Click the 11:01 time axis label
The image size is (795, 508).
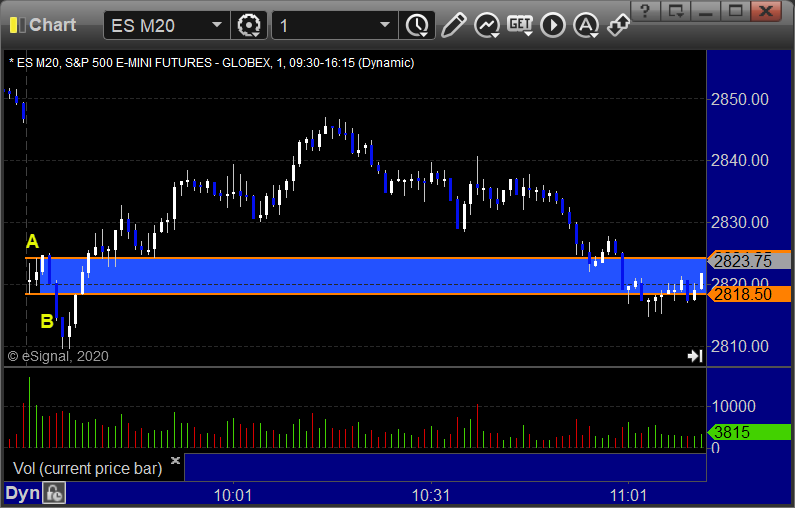[x=628, y=495]
